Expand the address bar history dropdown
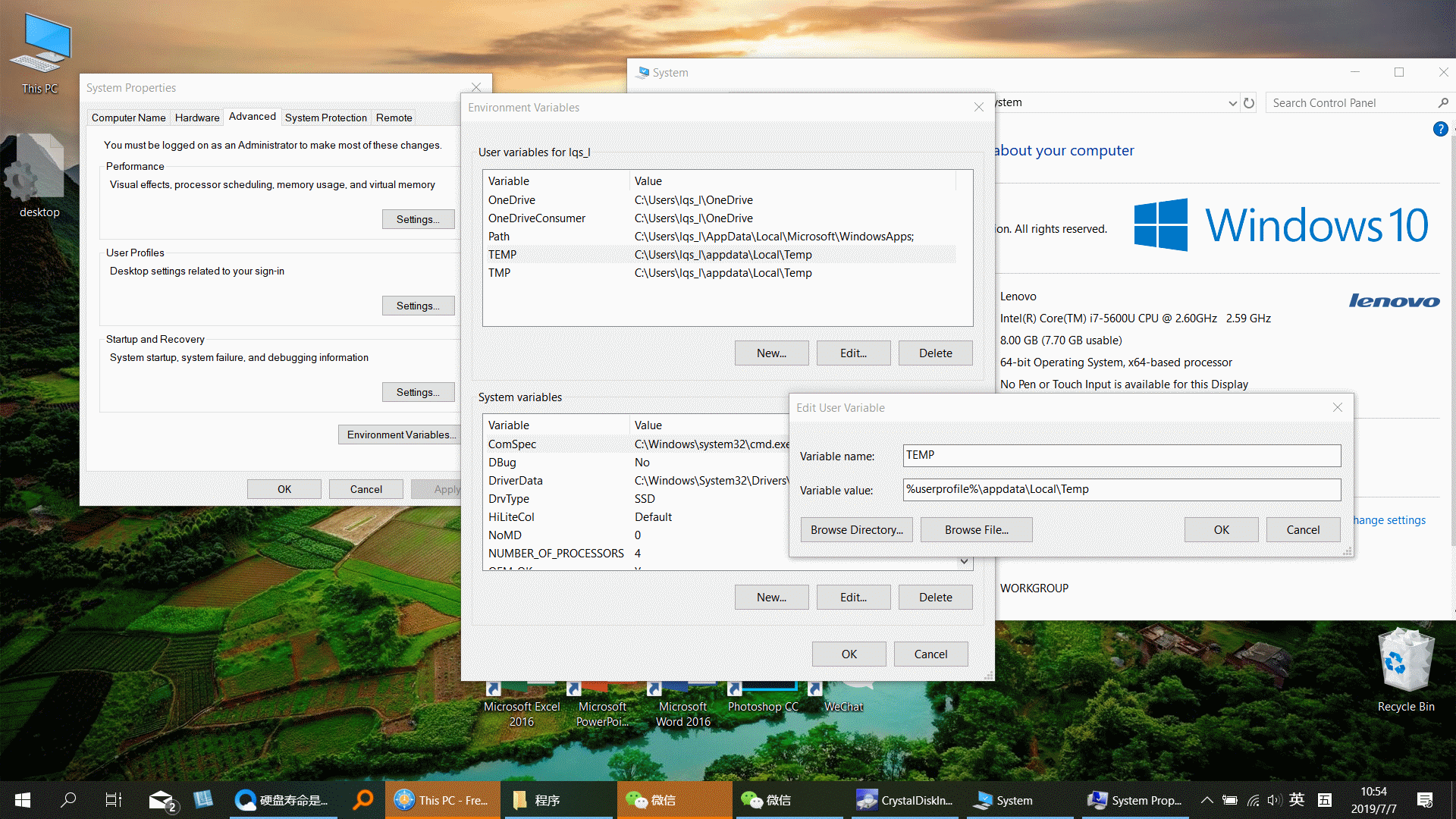The height and width of the screenshot is (819, 1456). coord(1232,103)
